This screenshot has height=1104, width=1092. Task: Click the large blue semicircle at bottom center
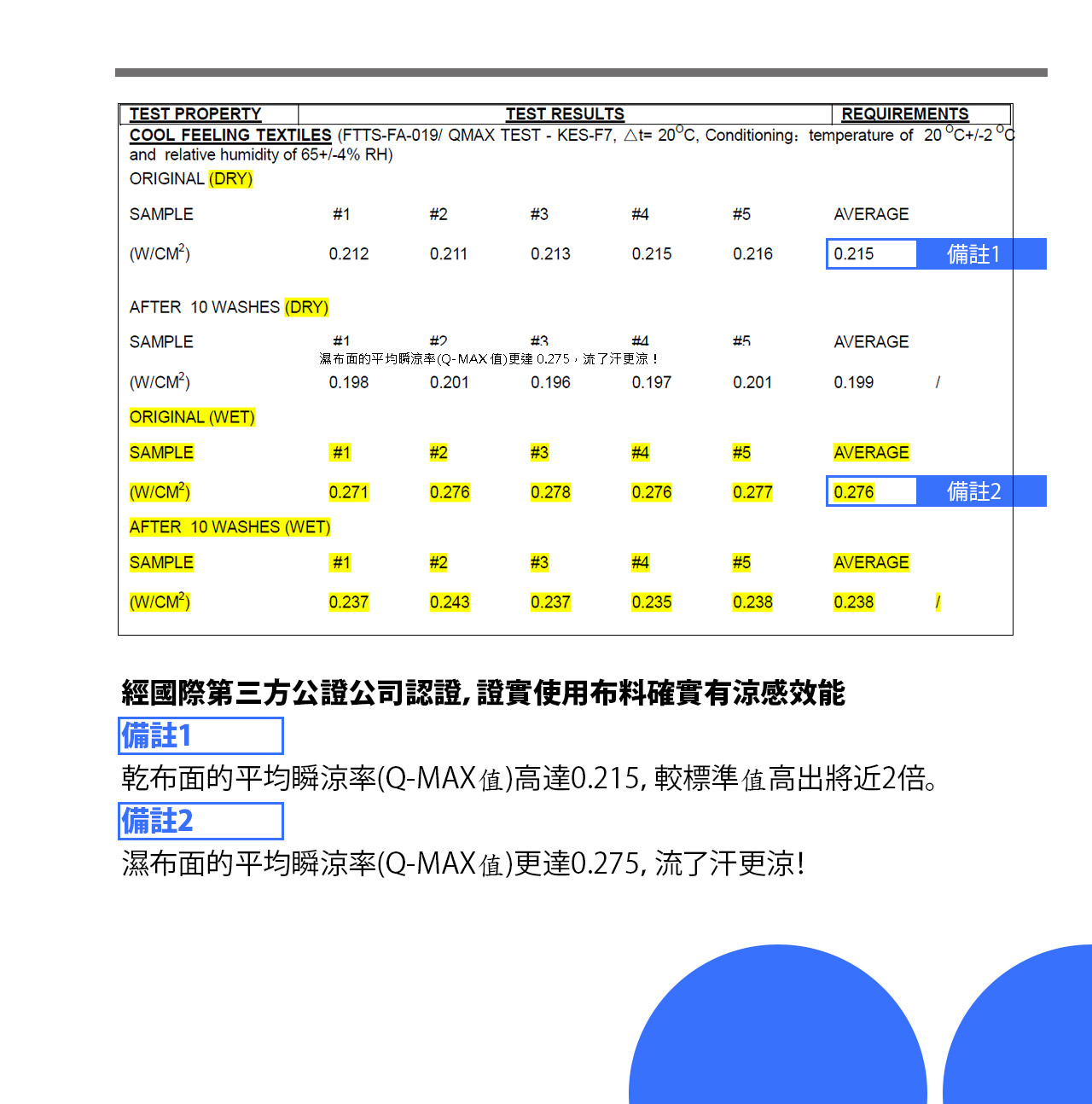(777, 1032)
